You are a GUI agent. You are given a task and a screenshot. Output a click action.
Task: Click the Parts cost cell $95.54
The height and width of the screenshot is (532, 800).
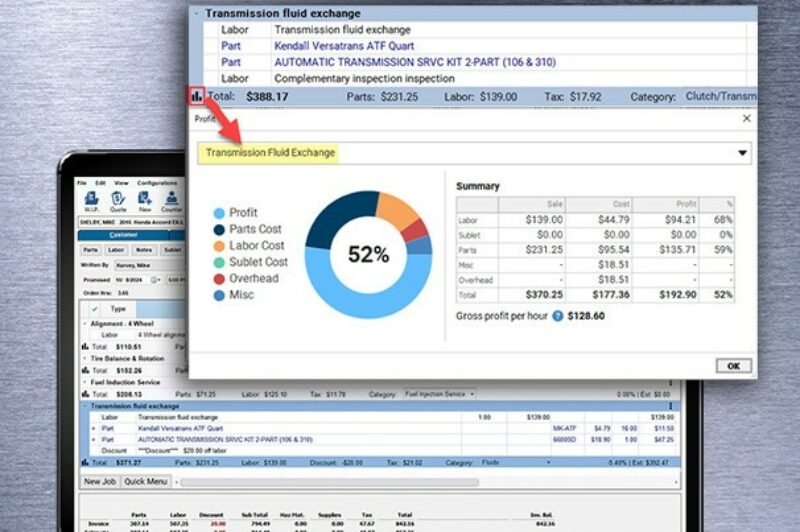598,250
